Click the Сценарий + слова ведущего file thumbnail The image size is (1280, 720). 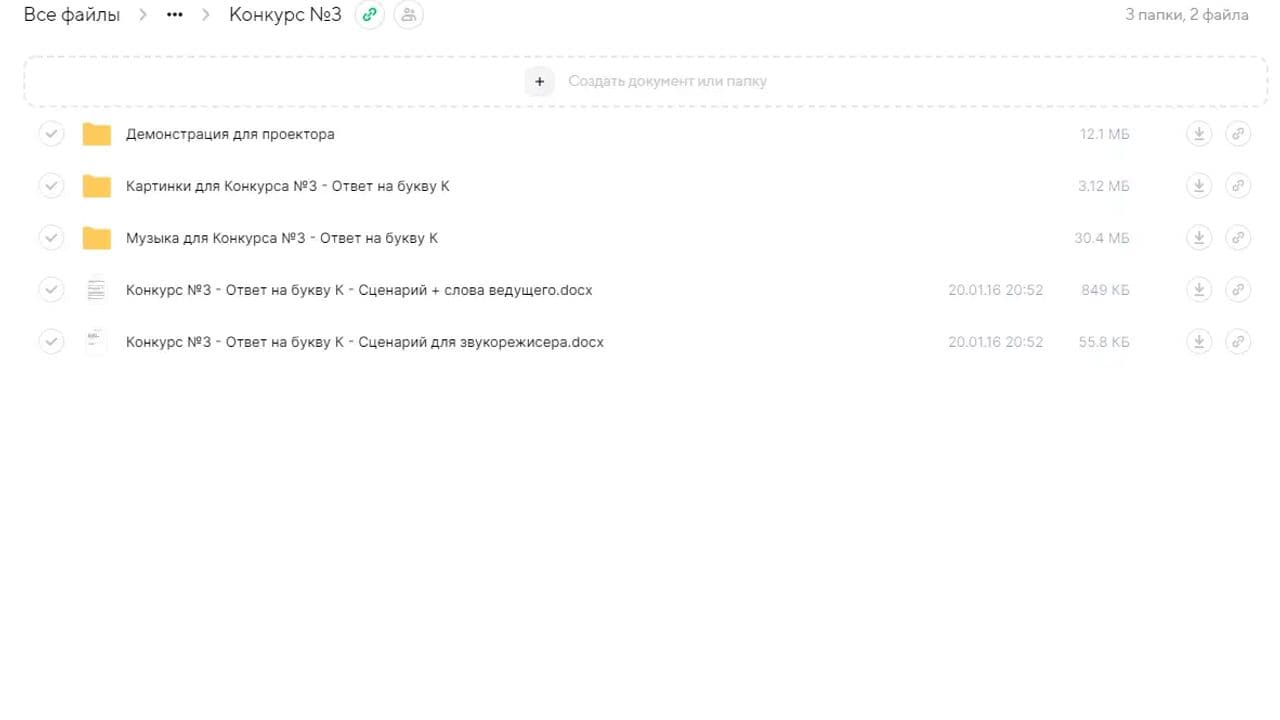click(96, 290)
